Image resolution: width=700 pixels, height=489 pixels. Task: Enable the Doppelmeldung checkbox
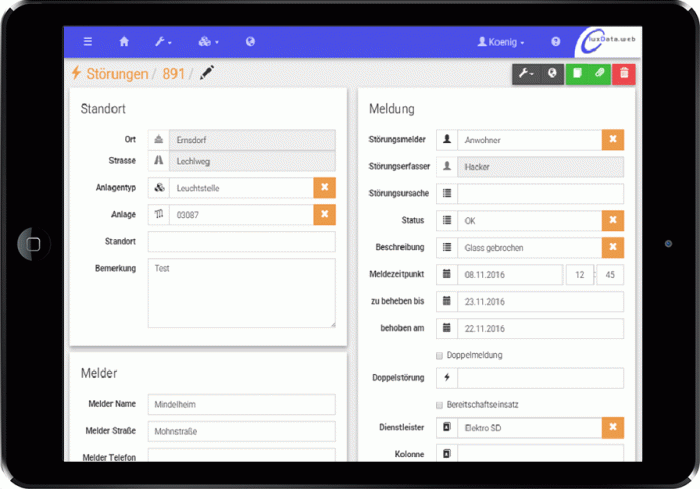pyautogui.click(x=439, y=355)
